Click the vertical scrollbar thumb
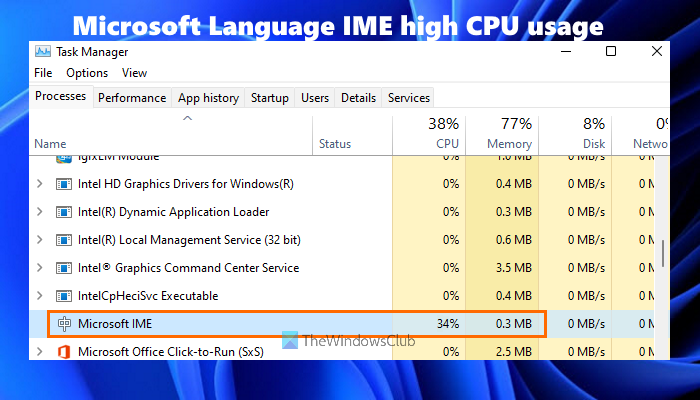This screenshot has height=400, width=700. click(663, 252)
